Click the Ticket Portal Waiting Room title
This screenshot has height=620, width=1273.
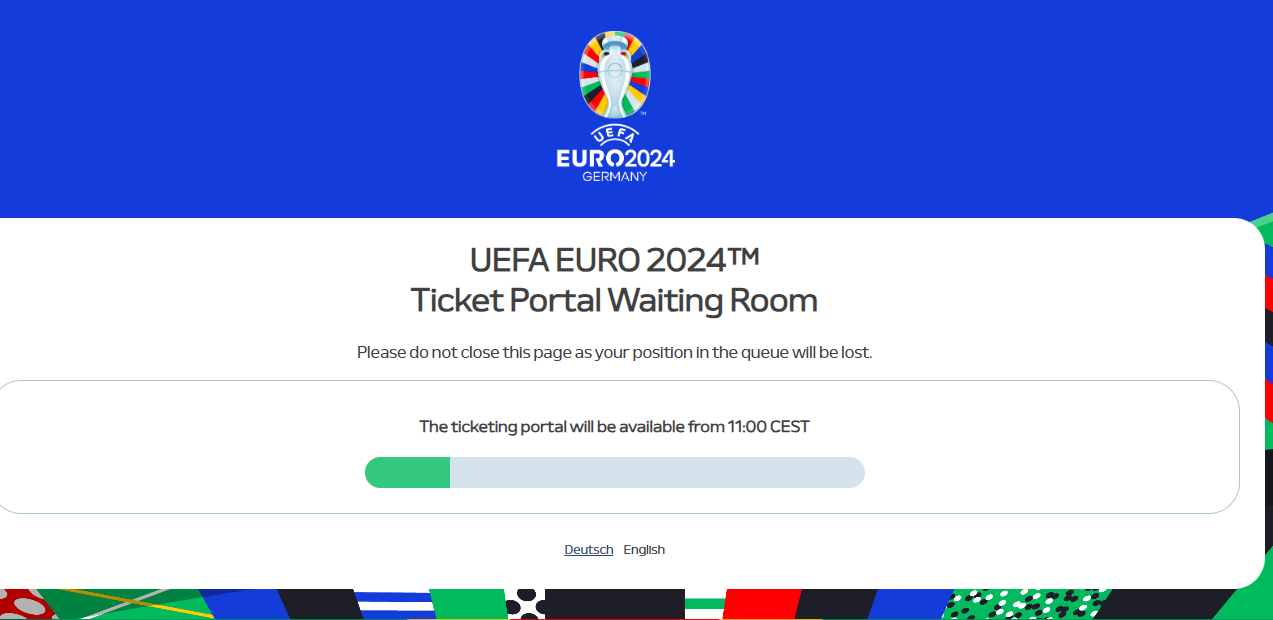point(614,300)
